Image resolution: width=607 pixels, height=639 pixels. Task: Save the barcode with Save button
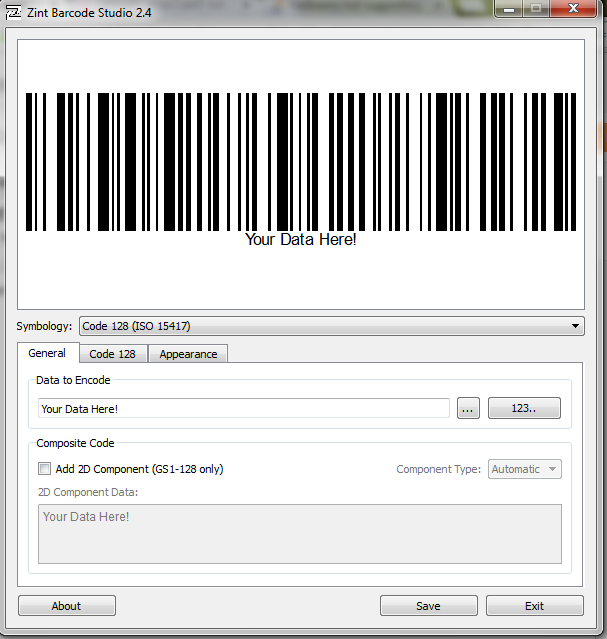[x=428, y=606]
